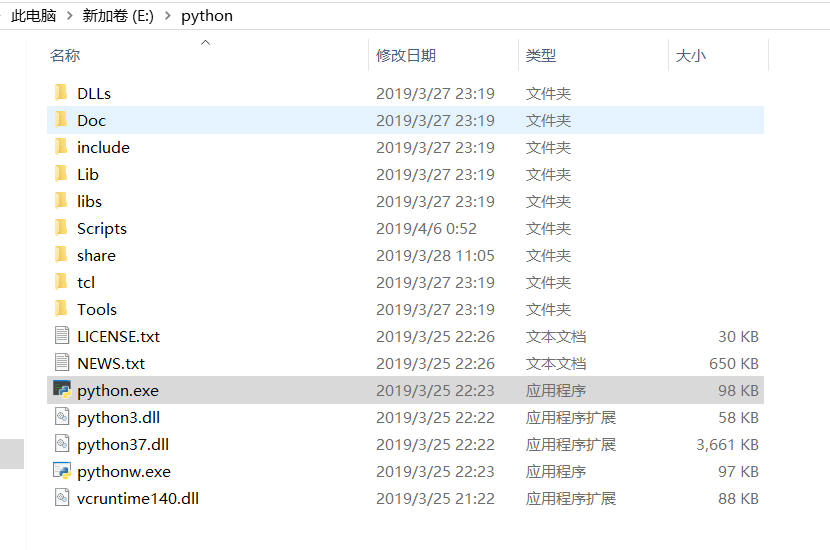Click the python.exe application icon
Screen dimensions: 830x550
click(62, 390)
